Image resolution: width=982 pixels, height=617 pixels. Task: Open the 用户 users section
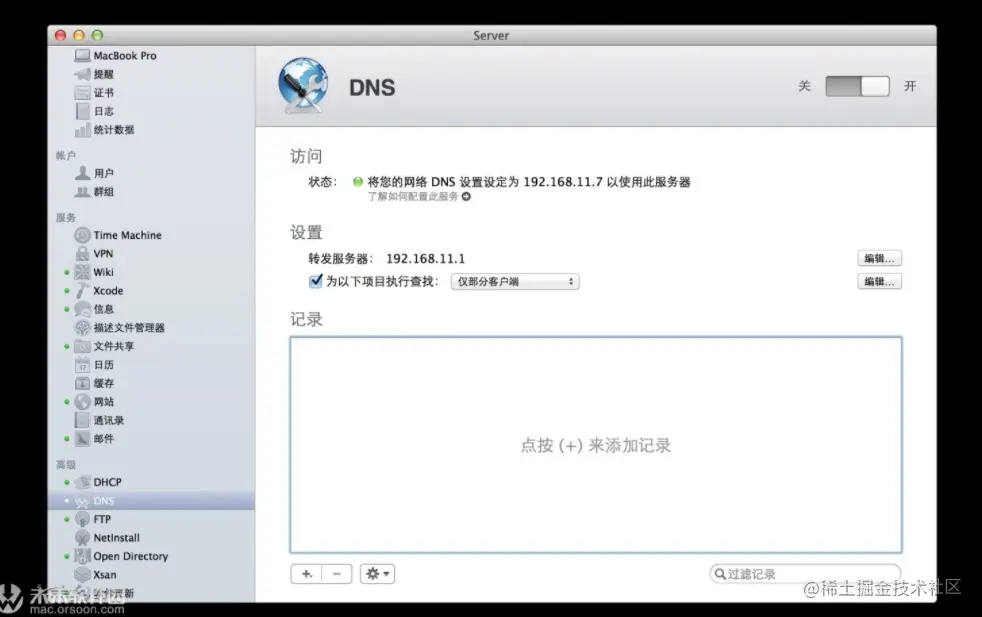(95, 173)
